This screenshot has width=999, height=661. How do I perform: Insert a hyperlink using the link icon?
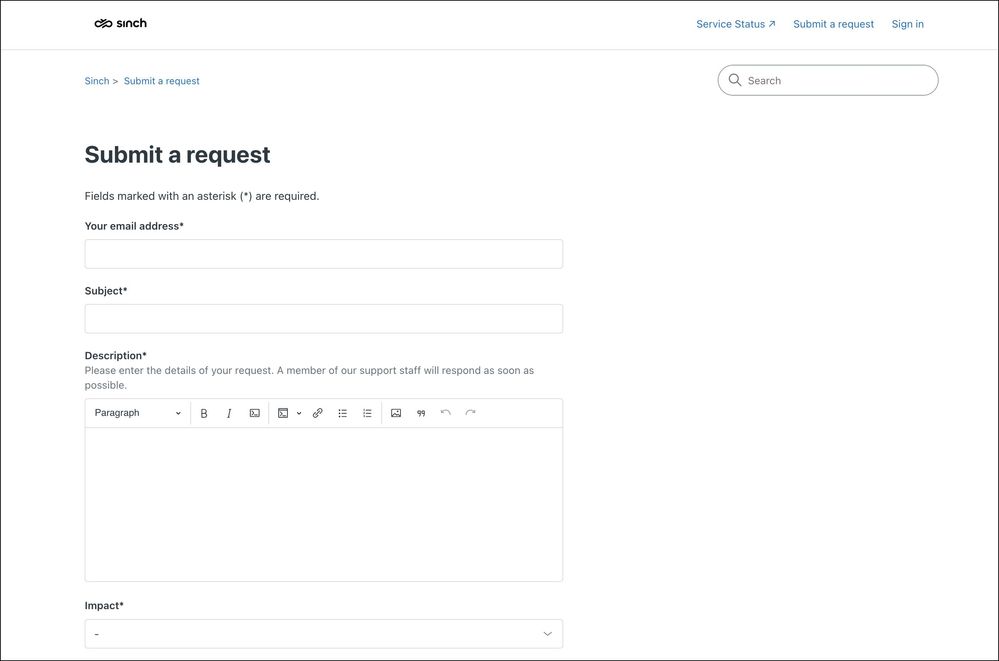tap(317, 413)
